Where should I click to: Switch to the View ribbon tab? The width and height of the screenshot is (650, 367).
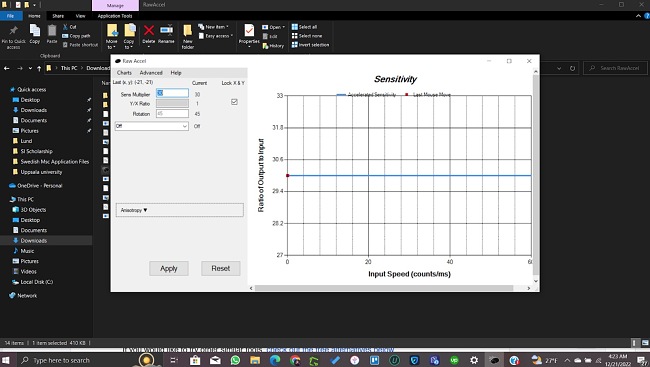(80, 16)
